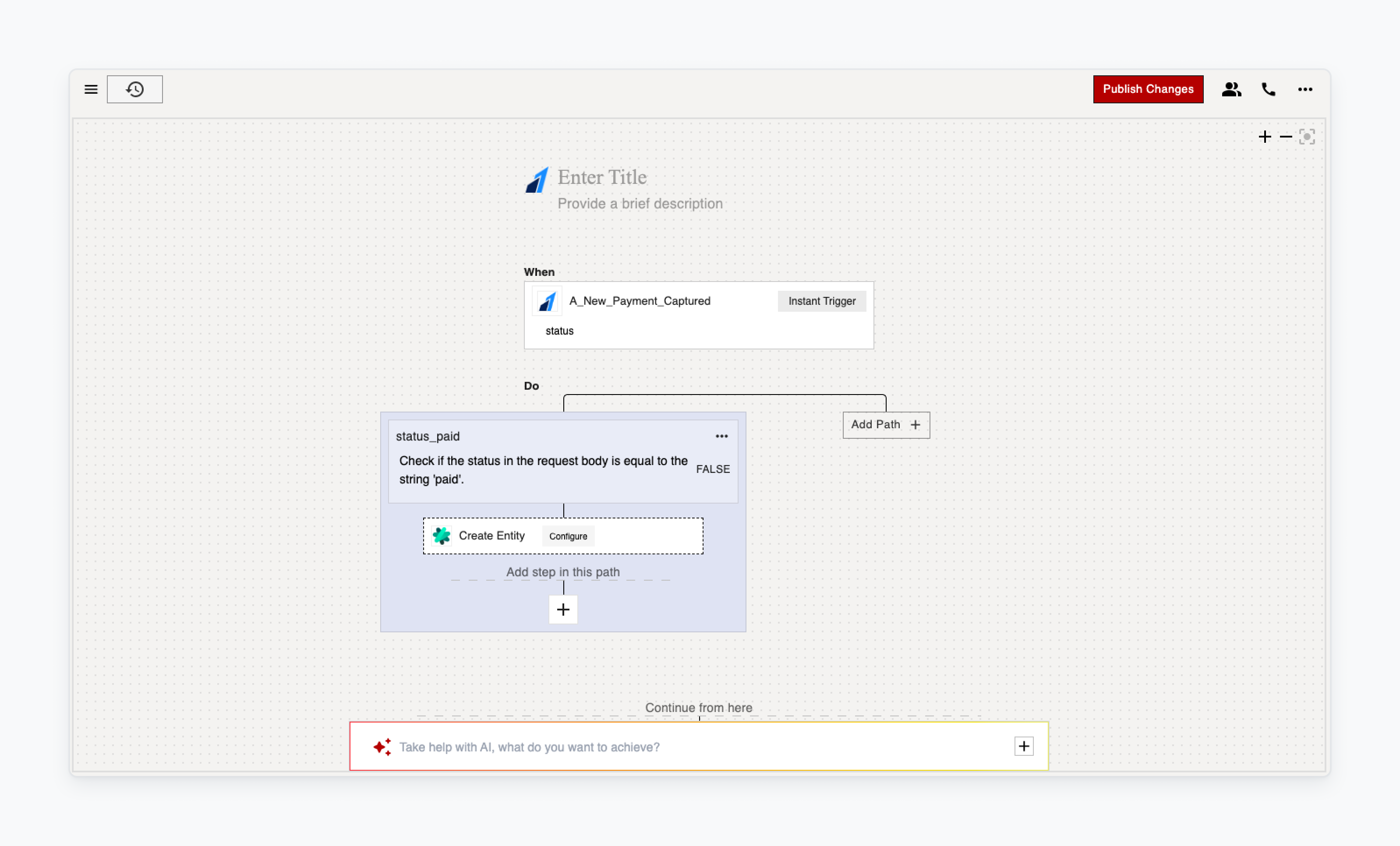Open top bar more options ellipsis
Screen dimensions: 1400x846
tap(1305, 89)
